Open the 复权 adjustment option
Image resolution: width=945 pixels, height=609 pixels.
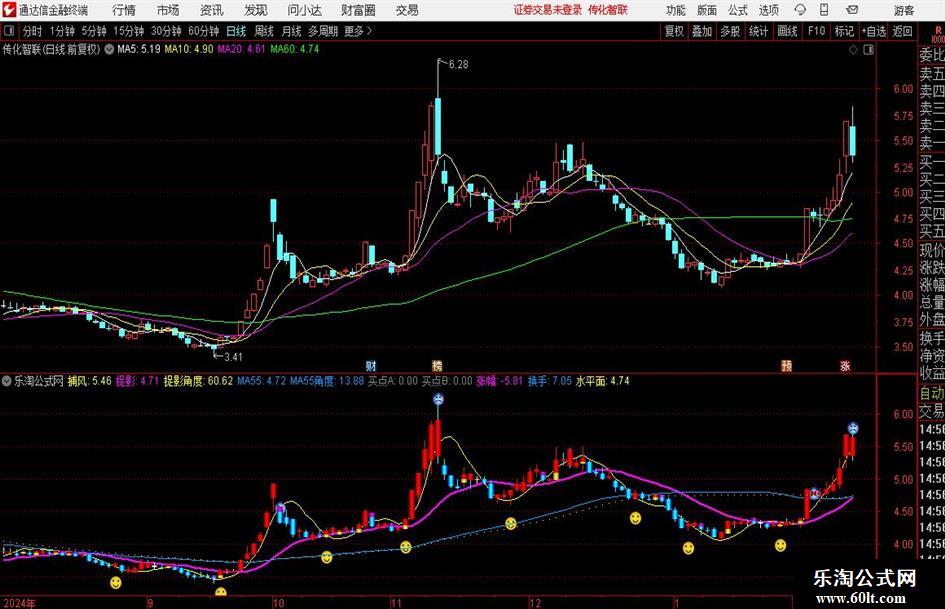point(674,31)
